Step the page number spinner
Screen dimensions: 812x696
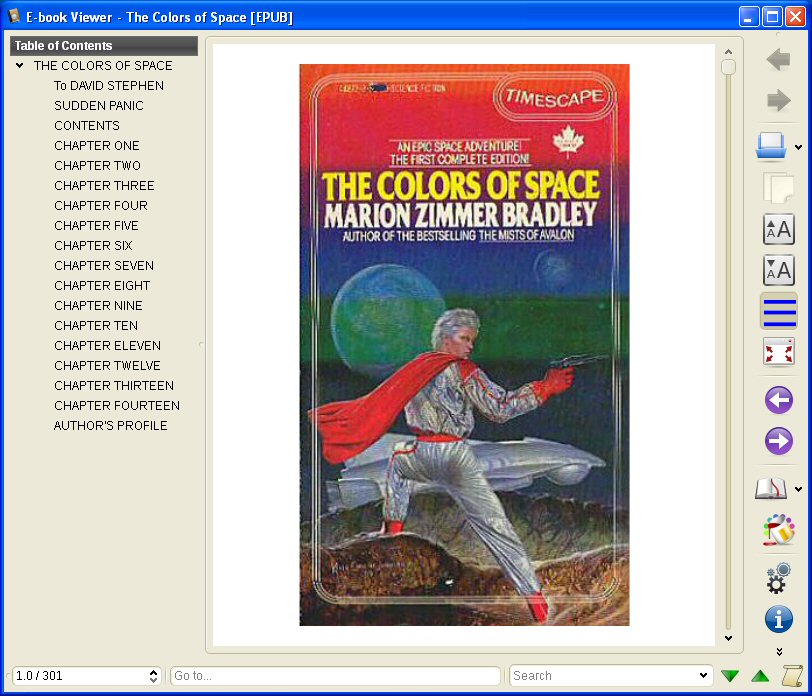[153, 676]
